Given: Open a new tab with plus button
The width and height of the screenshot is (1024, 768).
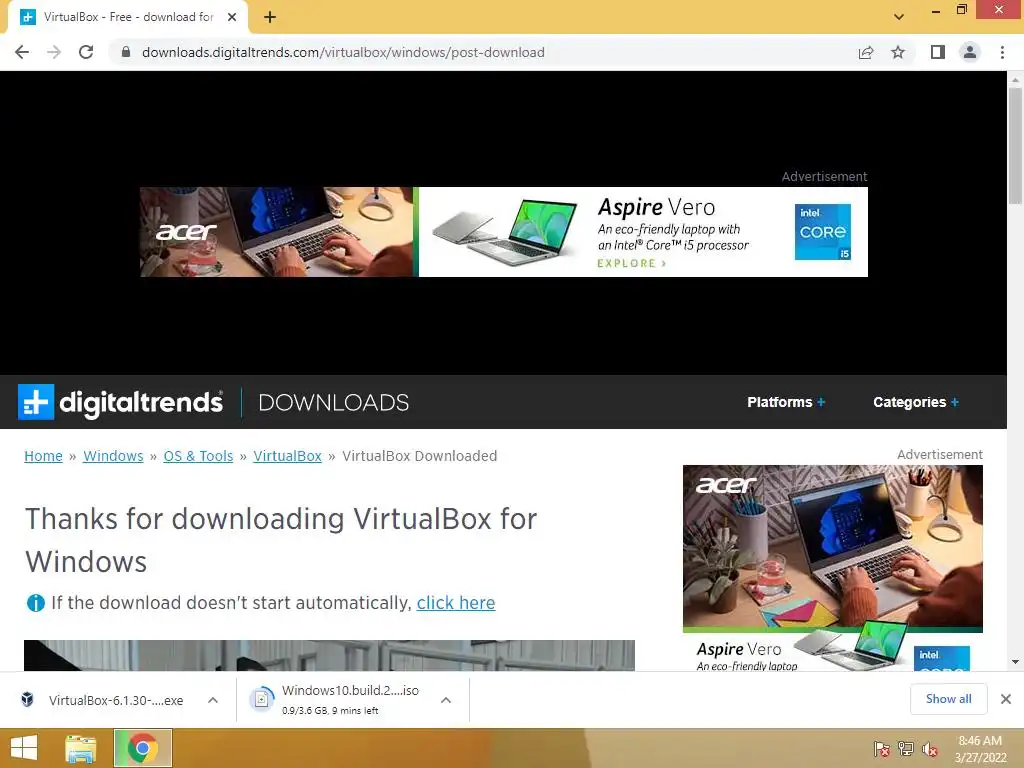Looking at the screenshot, I should (270, 17).
